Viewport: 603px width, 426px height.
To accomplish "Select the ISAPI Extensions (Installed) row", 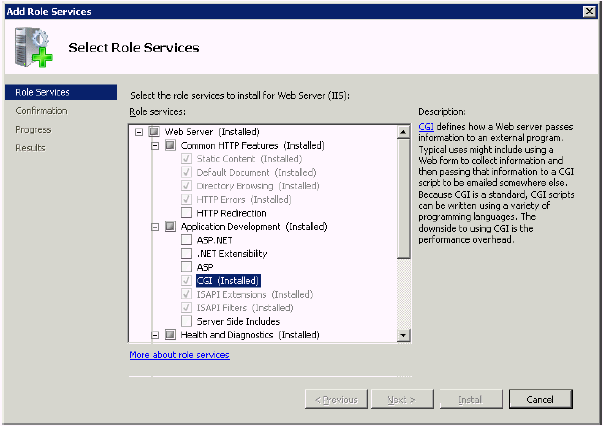I will click(x=255, y=295).
